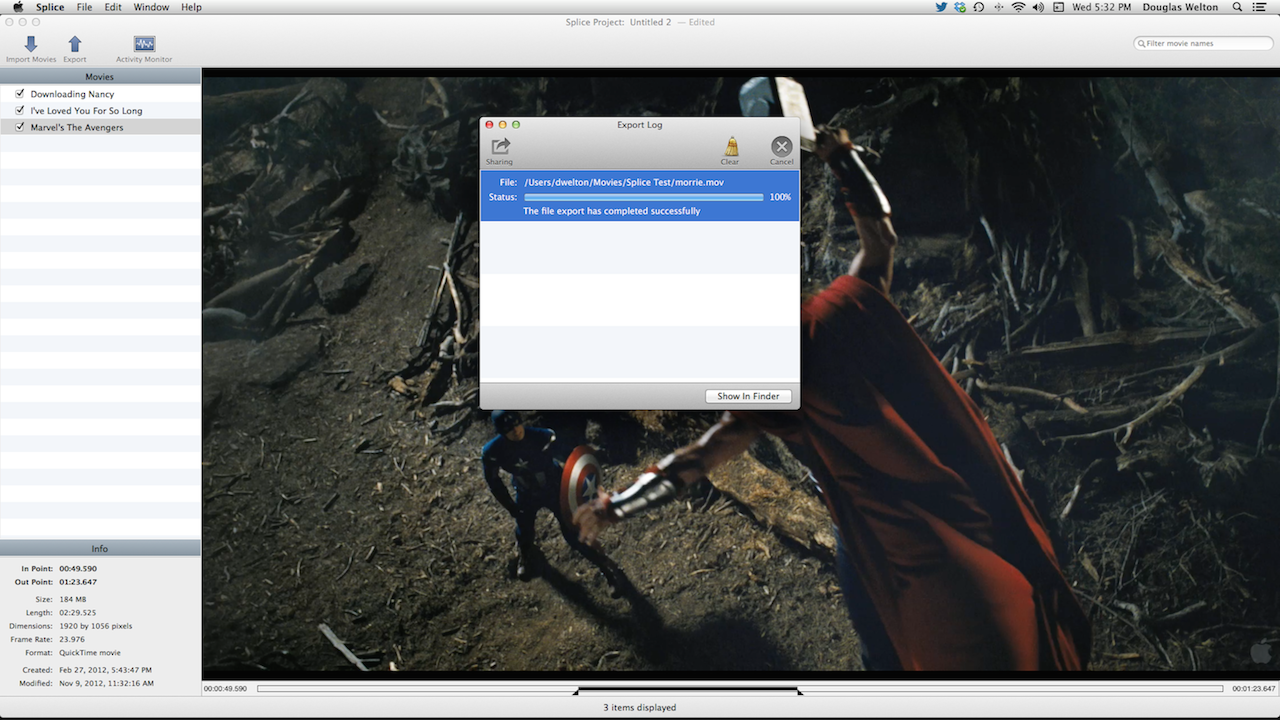Select Downloading Nancy in Movies list
The image size is (1280, 720).
pos(100,94)
